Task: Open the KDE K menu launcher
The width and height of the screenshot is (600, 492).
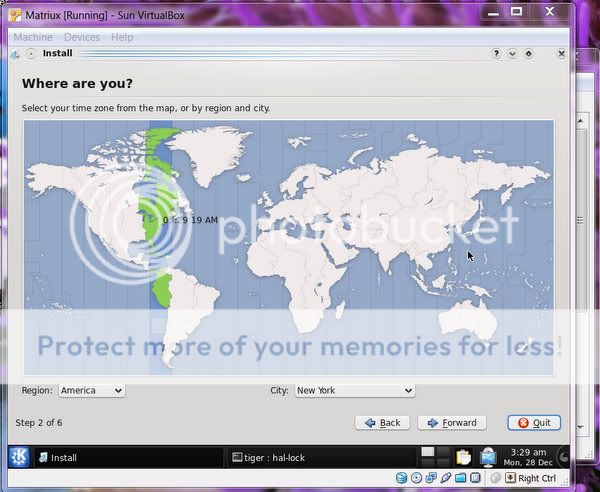Action: (19, 457)
